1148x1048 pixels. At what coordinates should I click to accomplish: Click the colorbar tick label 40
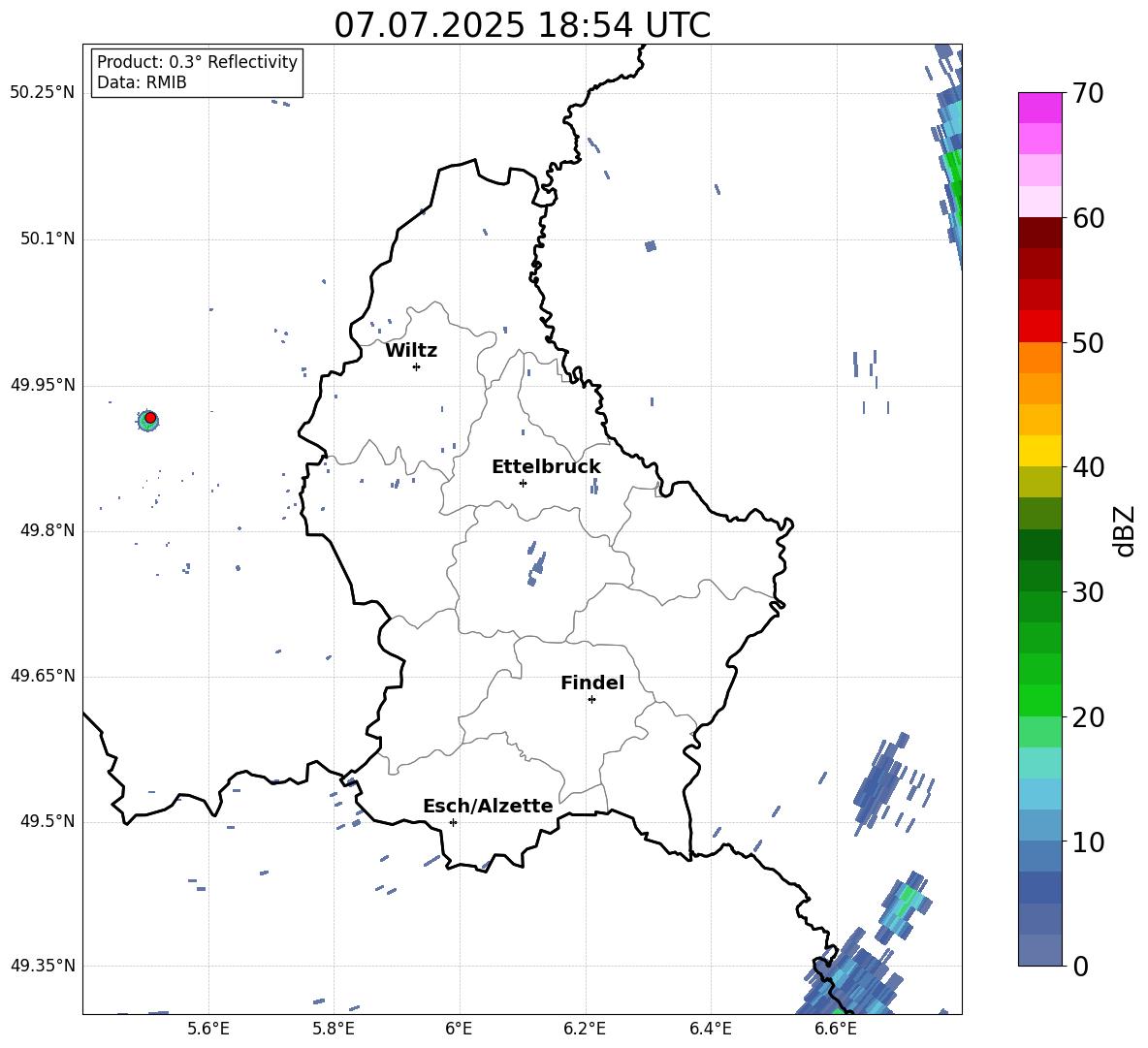(x=1088, y=467)
